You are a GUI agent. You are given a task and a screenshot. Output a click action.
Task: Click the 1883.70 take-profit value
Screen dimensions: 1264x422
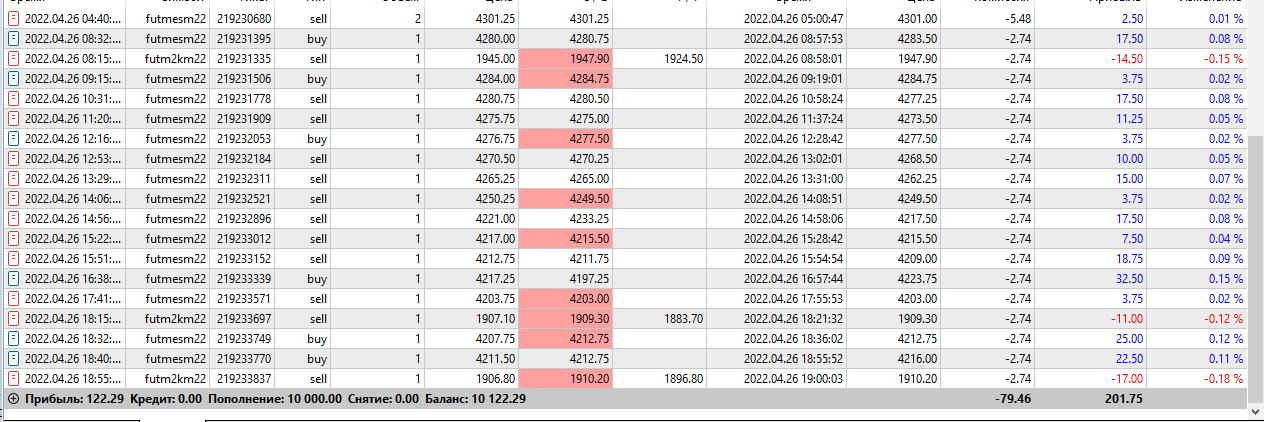coord(683,319)
